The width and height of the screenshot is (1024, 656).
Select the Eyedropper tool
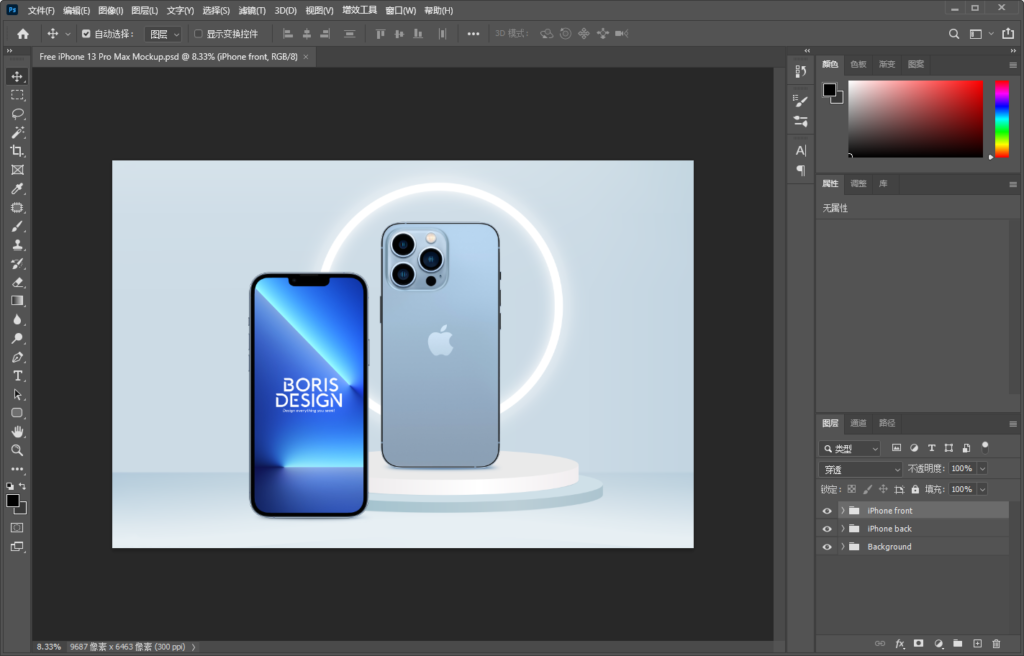(17, 189)
